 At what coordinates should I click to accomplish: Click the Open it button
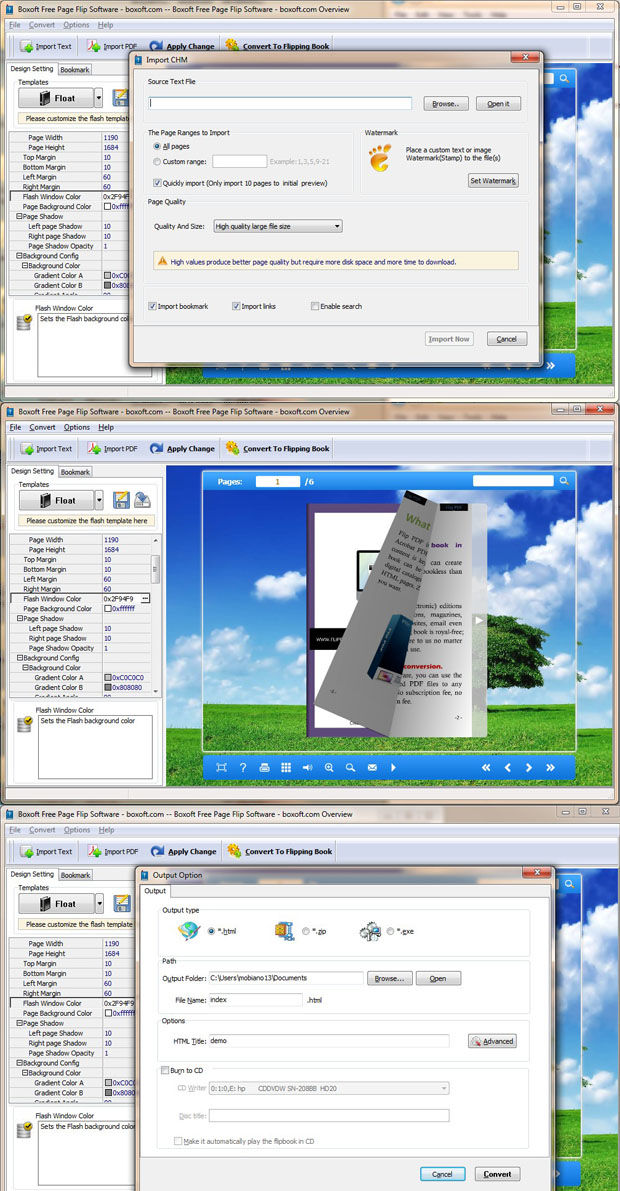tap(498, 103)
